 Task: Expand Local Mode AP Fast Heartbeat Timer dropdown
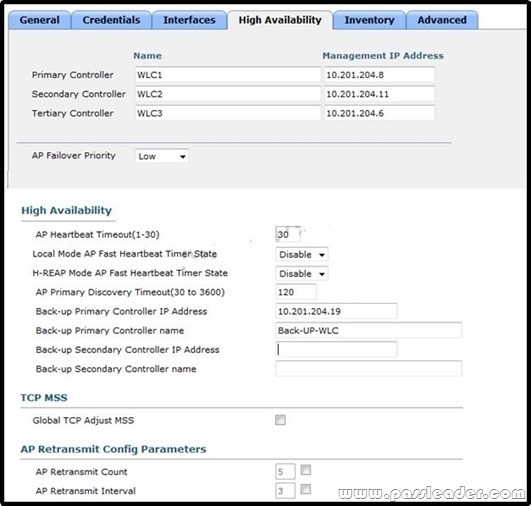click(x=302, y=254)
